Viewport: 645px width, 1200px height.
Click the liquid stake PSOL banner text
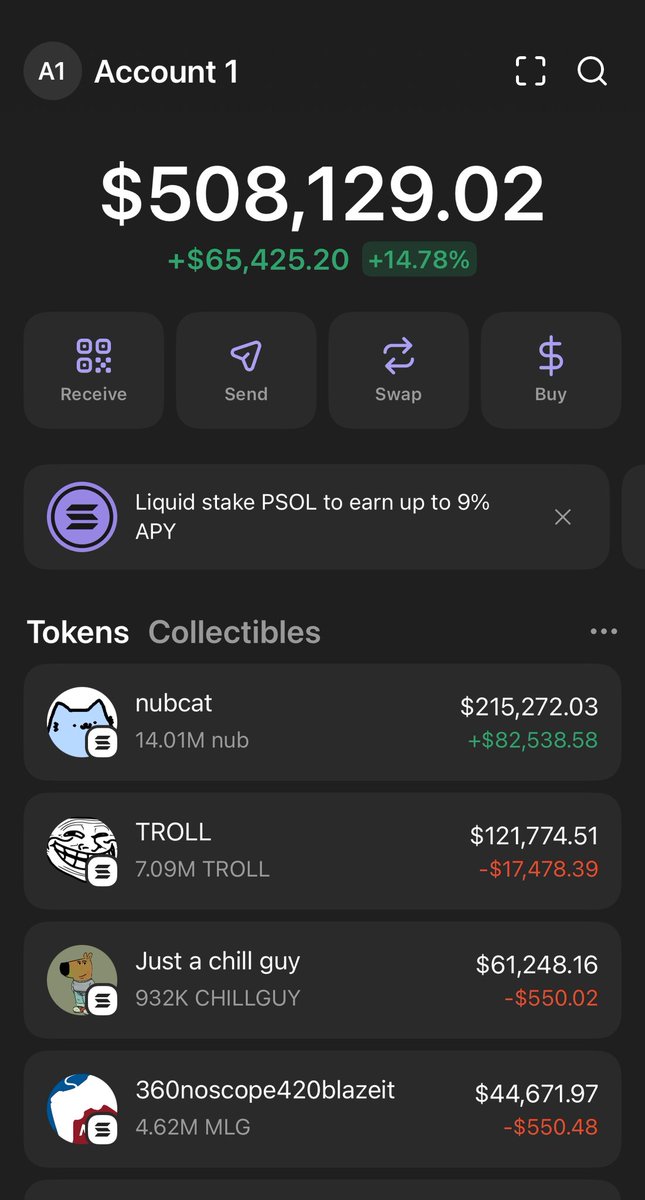(x=312, y=517)
